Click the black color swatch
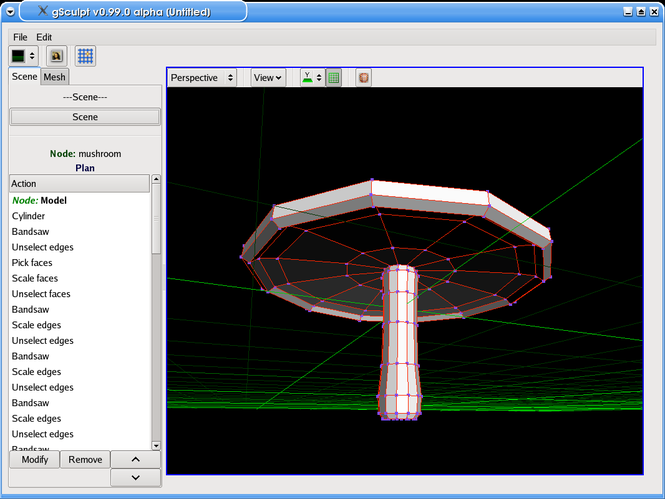Viewport: 665px width, 499px height. click(18, 56)
